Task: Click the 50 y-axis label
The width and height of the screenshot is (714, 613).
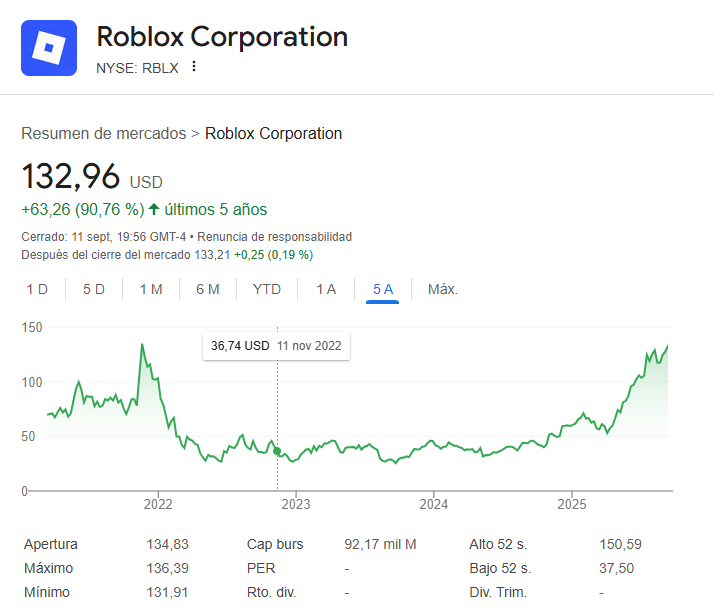Action: 28,436
